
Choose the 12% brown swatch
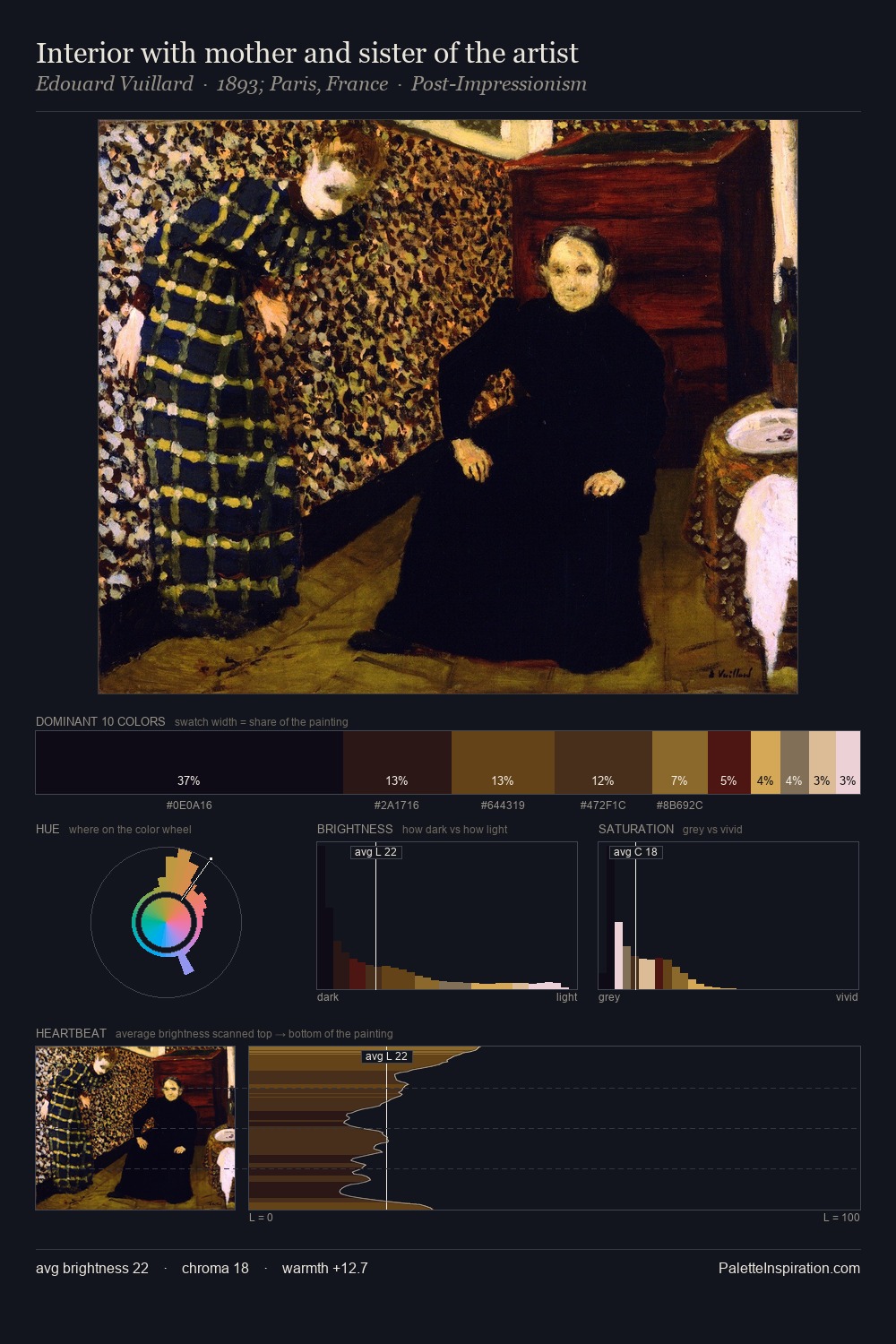[x=603, y=762]
